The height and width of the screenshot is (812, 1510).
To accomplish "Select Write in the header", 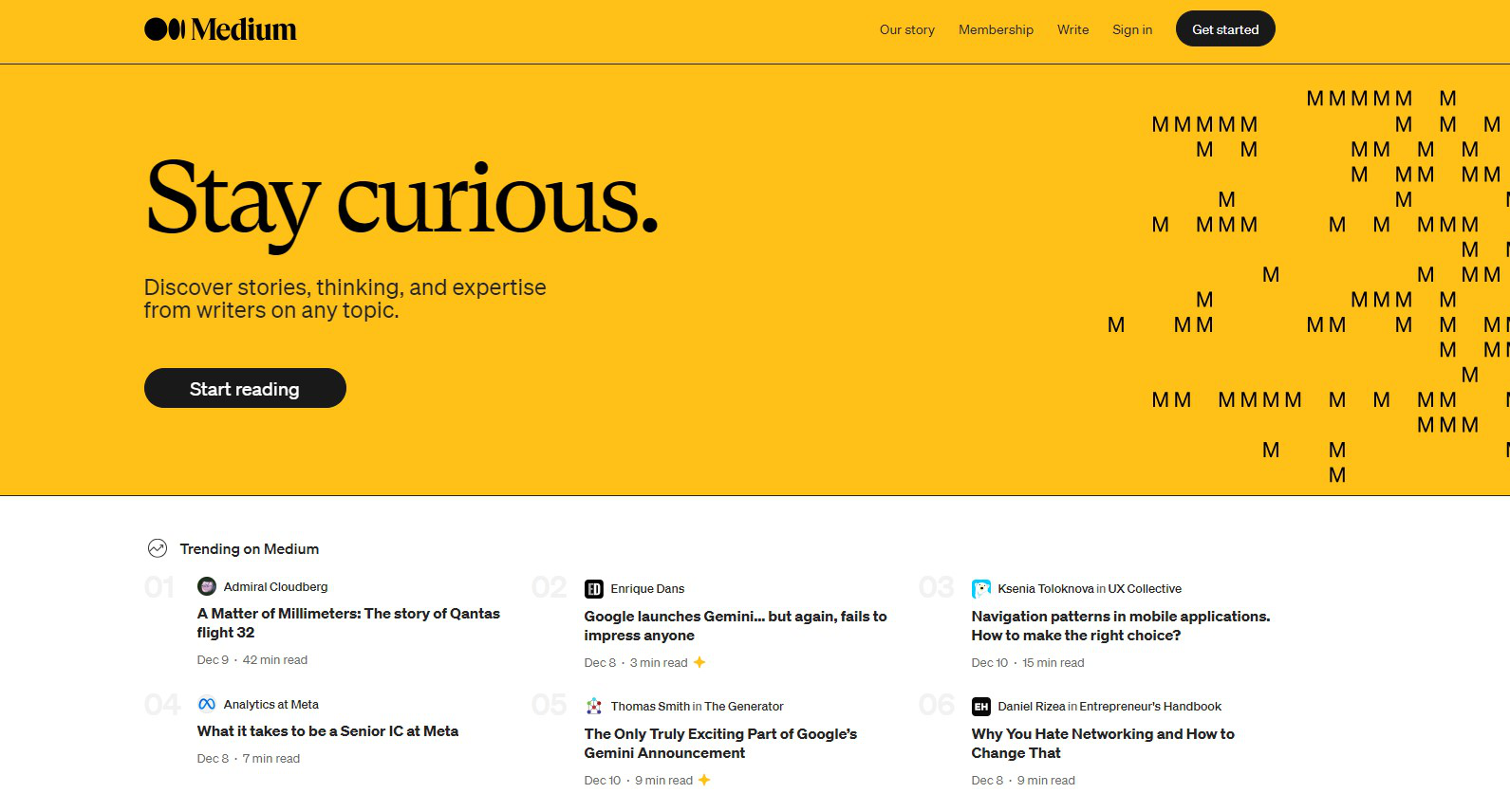I will coord(1072,29).
